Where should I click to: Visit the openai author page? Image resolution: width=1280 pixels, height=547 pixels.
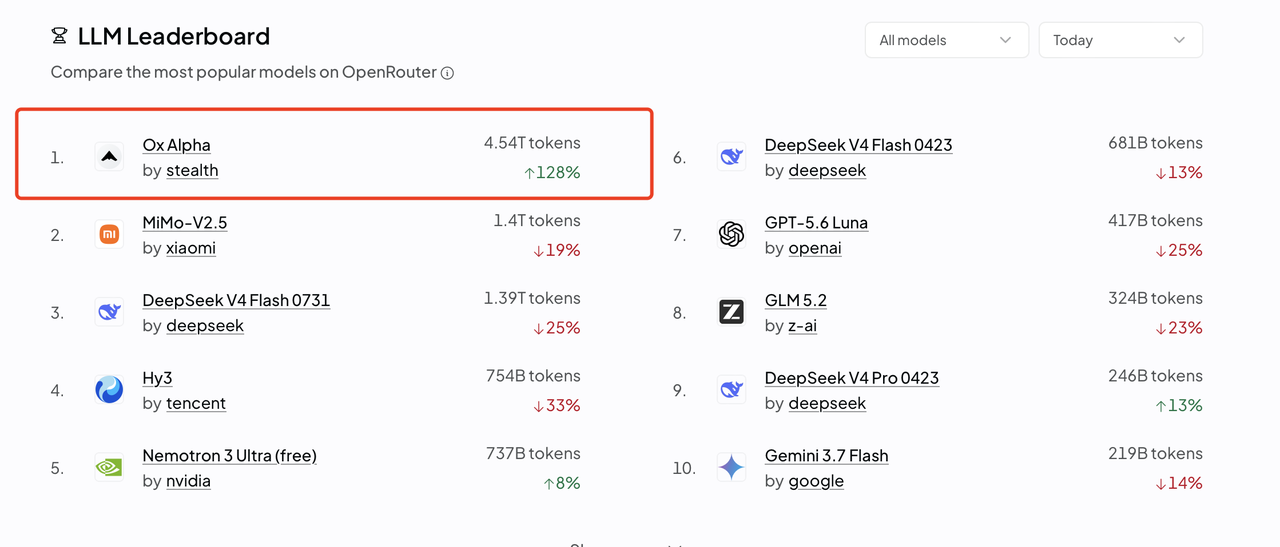tap(815, 248)
